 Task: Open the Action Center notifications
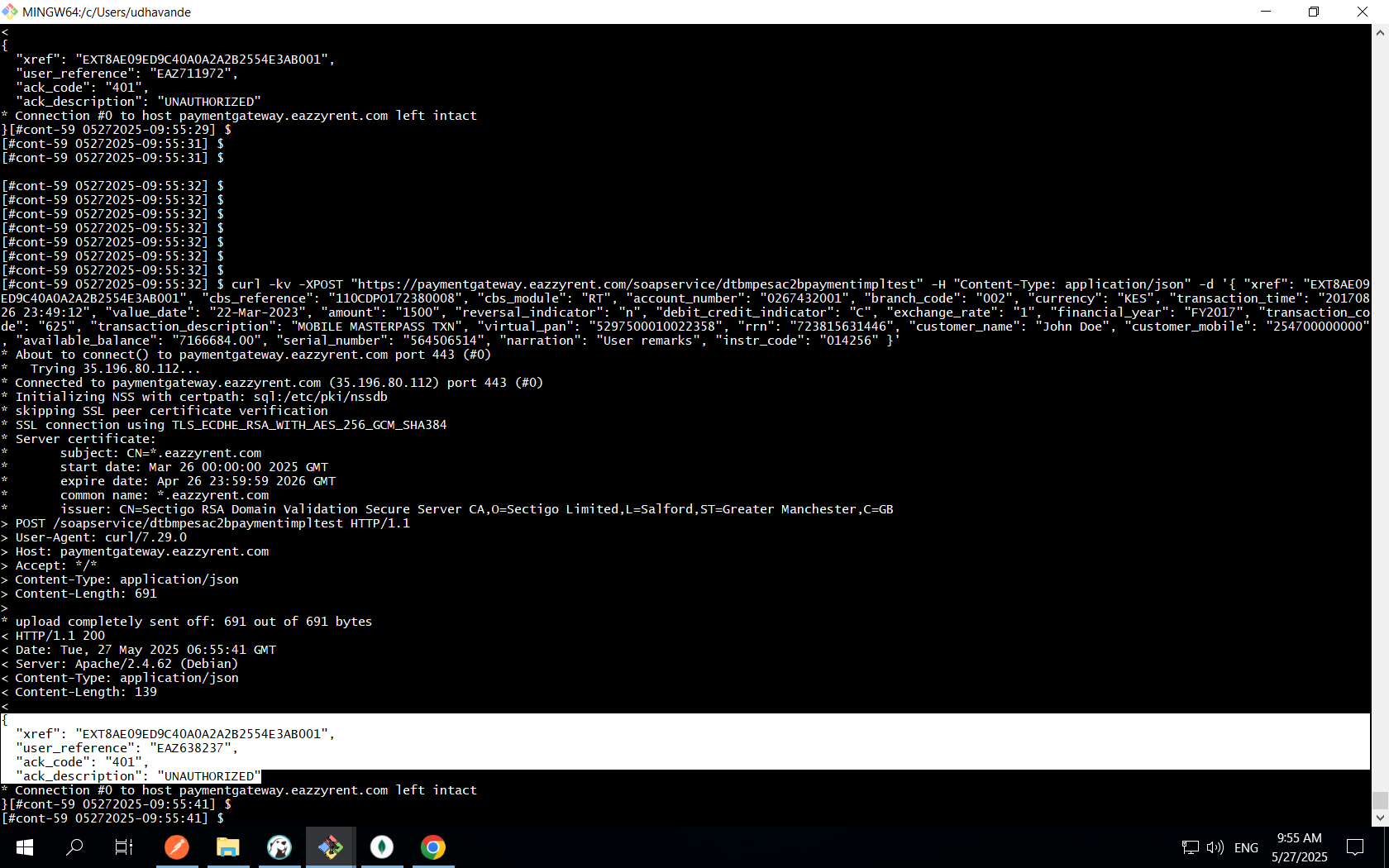pyautogui.click(x=1355, y=847)
